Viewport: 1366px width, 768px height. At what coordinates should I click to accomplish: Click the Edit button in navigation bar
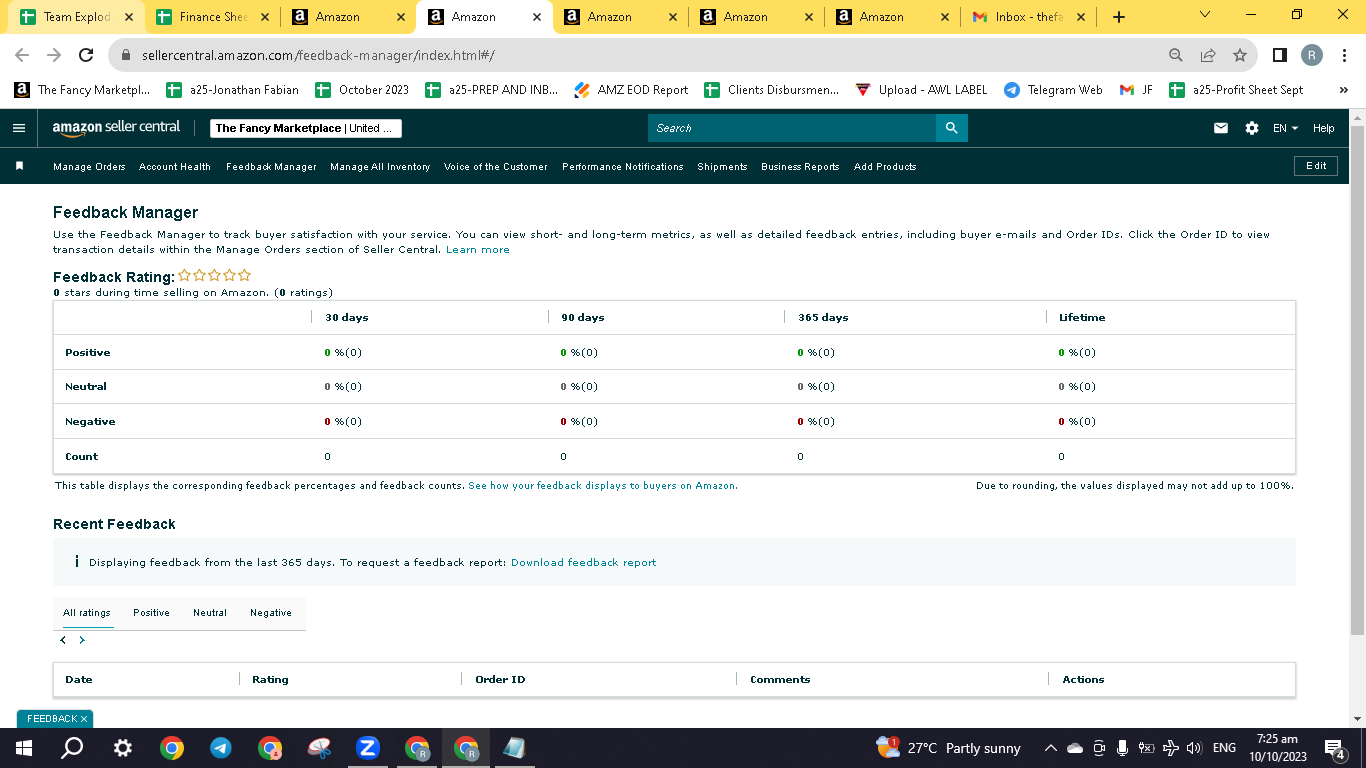pos(1316,166)
